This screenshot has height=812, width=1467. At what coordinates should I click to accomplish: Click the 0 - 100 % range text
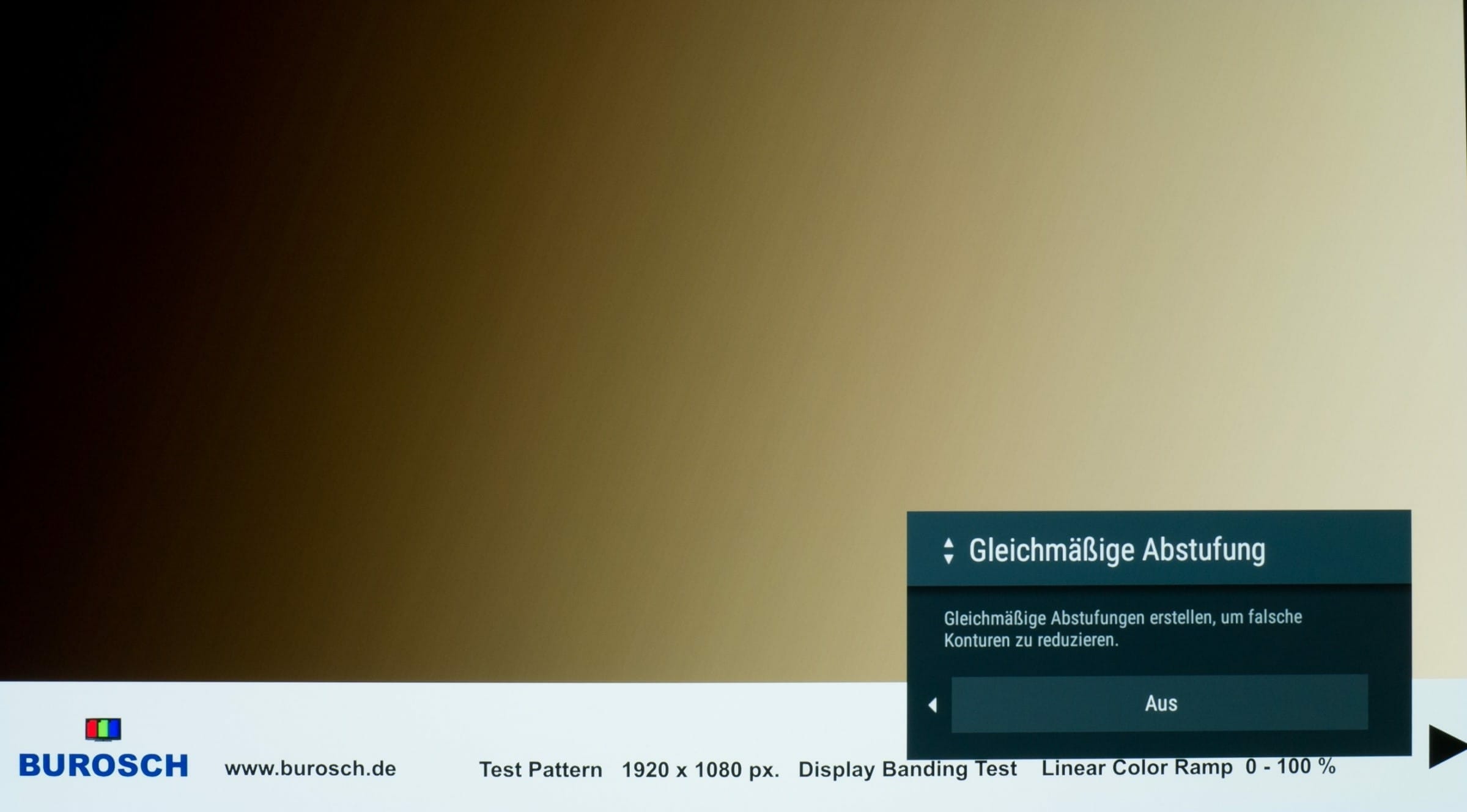click(x=1290, y=766)
